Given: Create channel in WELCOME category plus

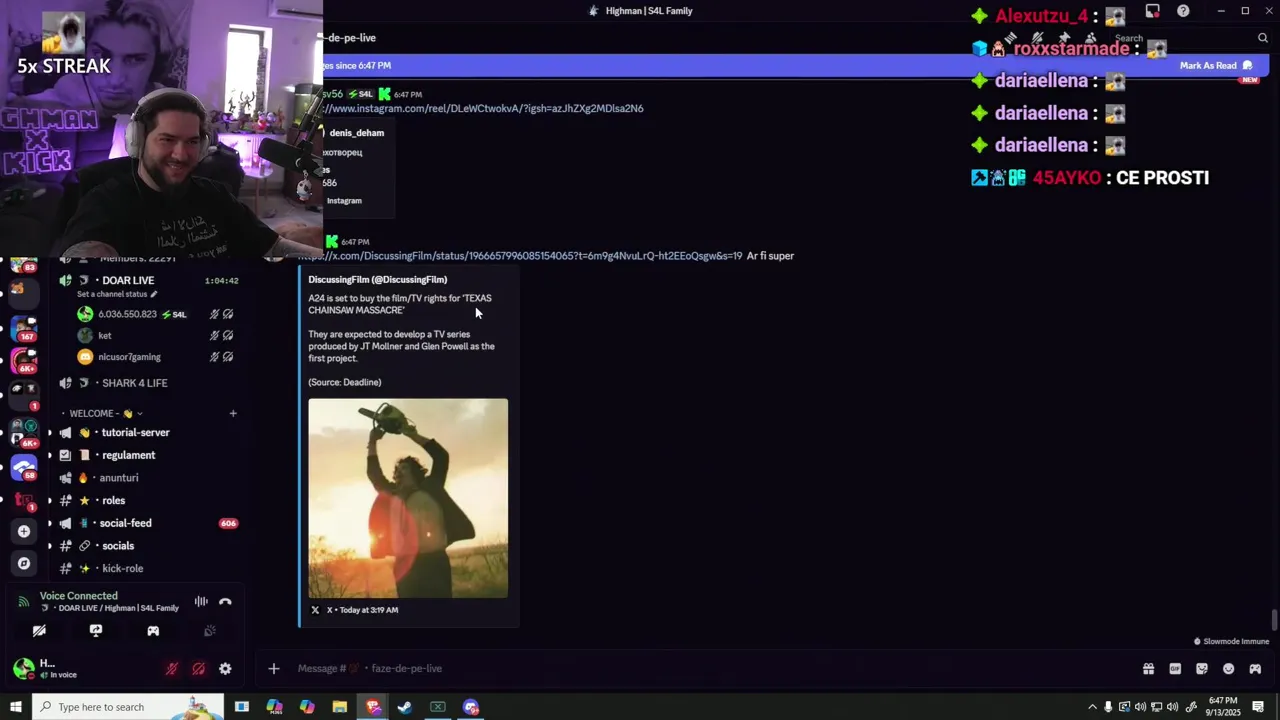Looking at the screenshot, I should (233, 413).
